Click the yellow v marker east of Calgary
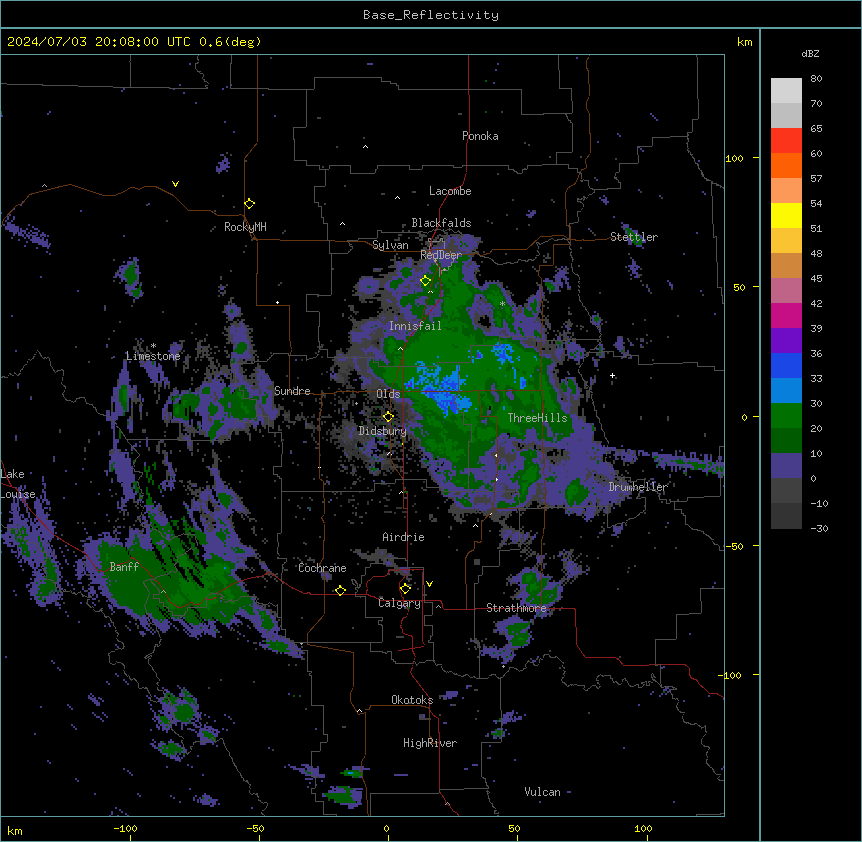Image resolution: width=862 pixels, height=842 pixels. tap(429, 584)
